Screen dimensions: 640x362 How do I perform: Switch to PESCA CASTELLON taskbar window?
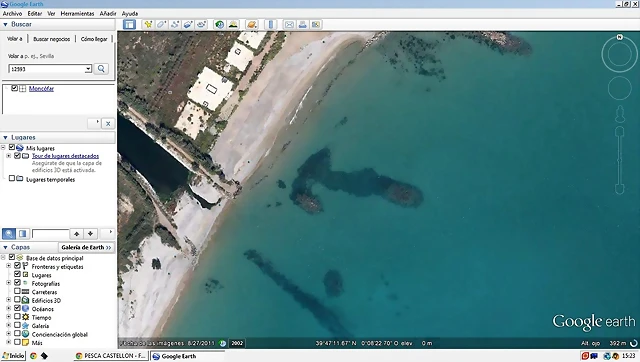111,356
